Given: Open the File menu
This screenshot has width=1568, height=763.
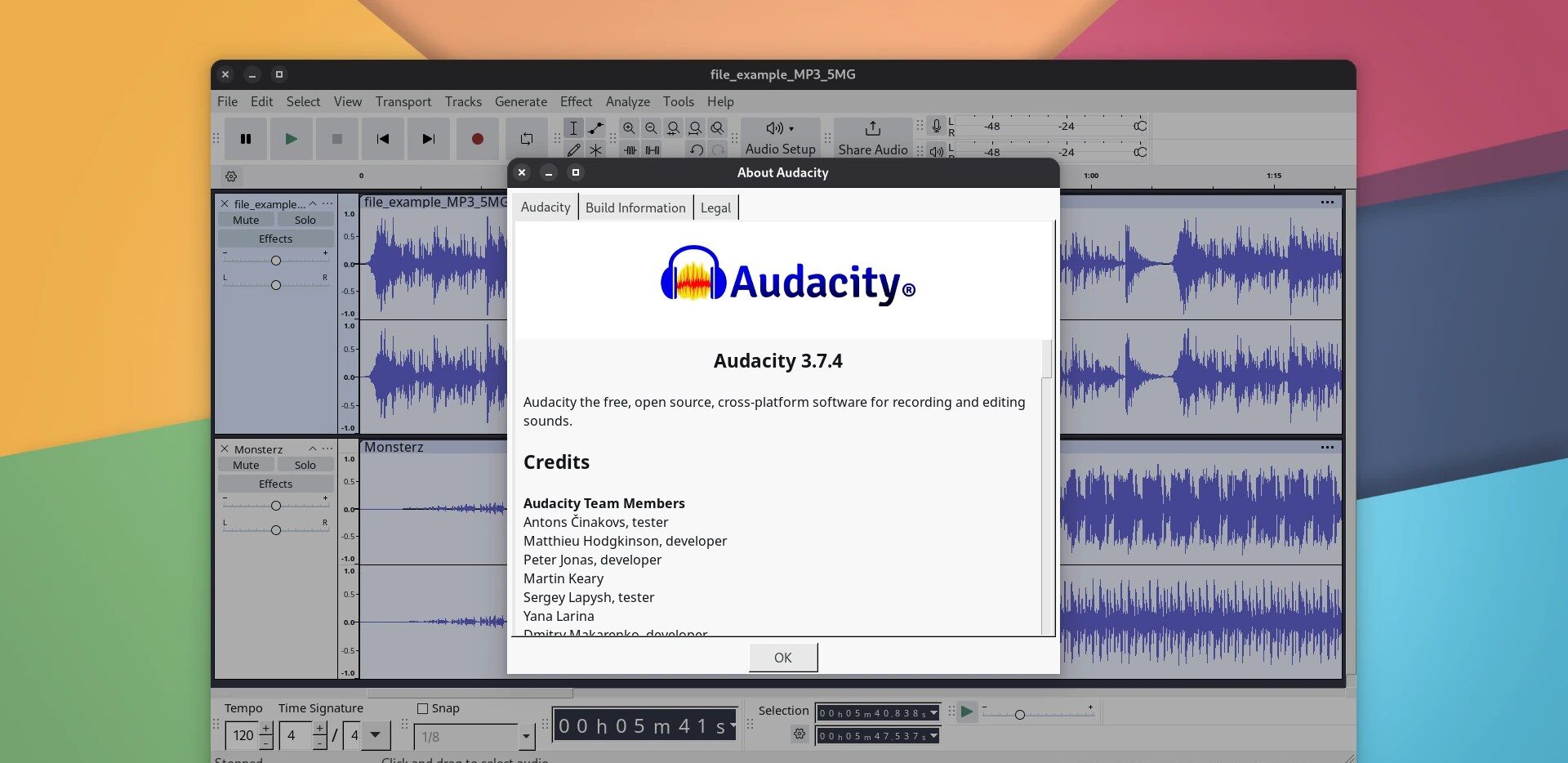Looking at the screenshot, I should pyautogui.click(x=227, y=102).
